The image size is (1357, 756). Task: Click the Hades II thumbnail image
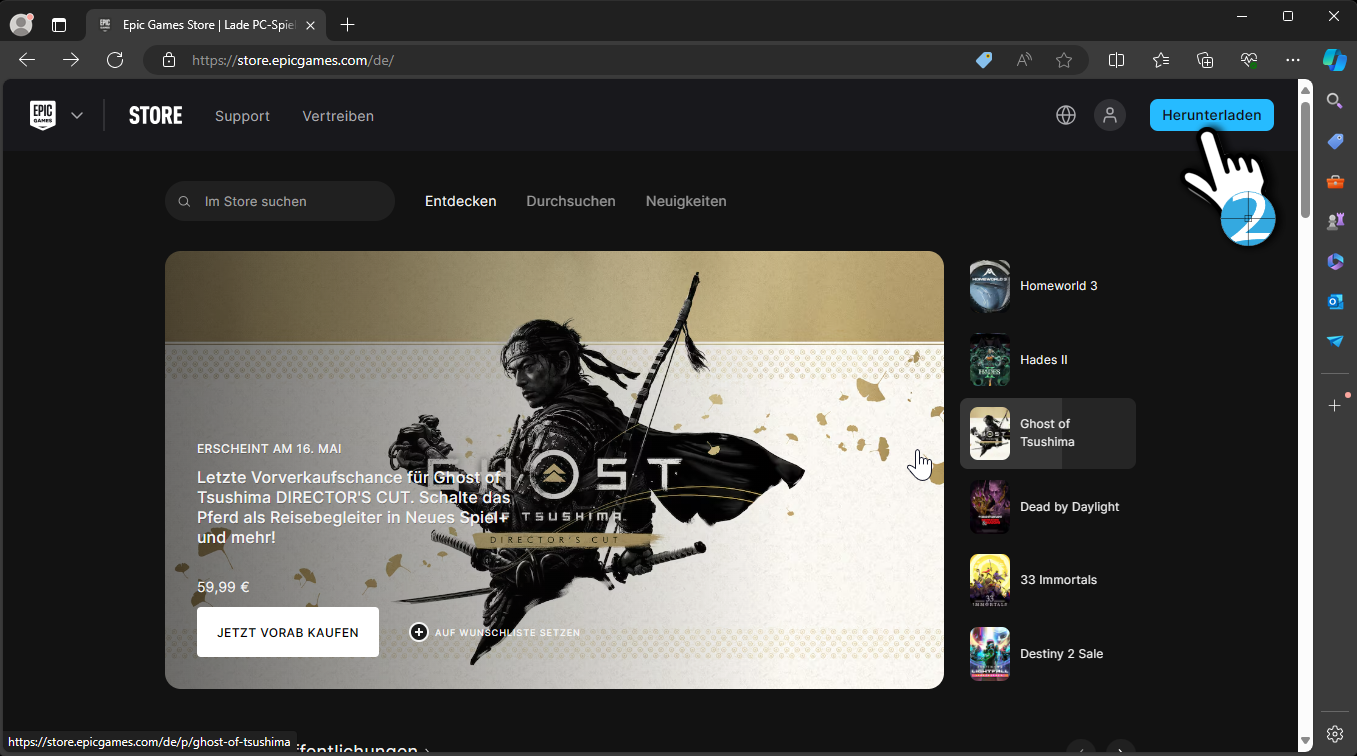tap(990, 360)
